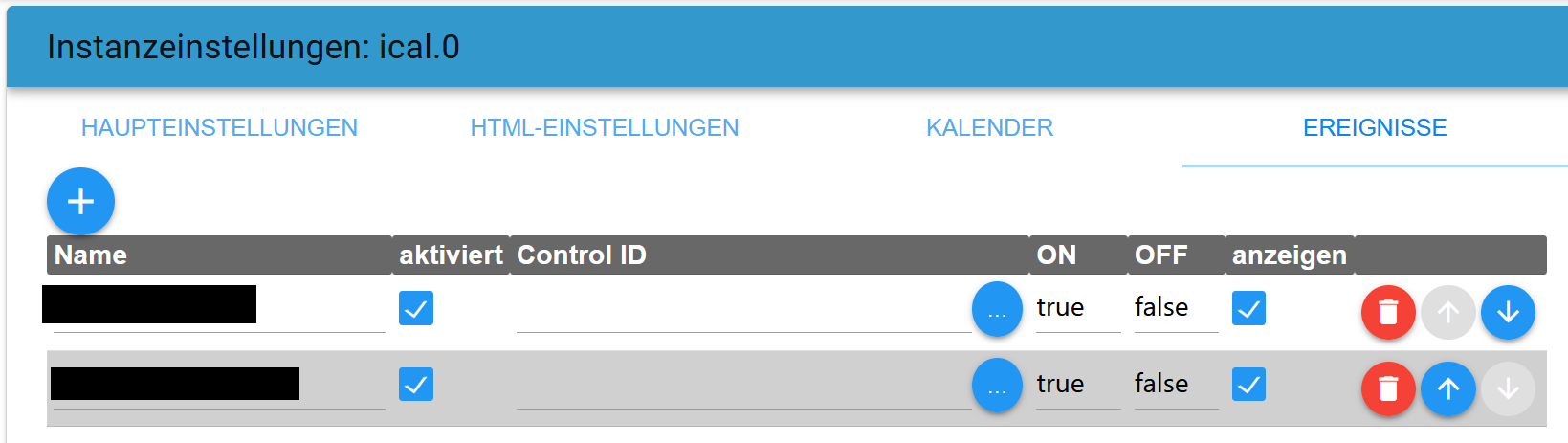Move the second event row up
This screenshot has height=443, width=1568.
point(1448,388)
